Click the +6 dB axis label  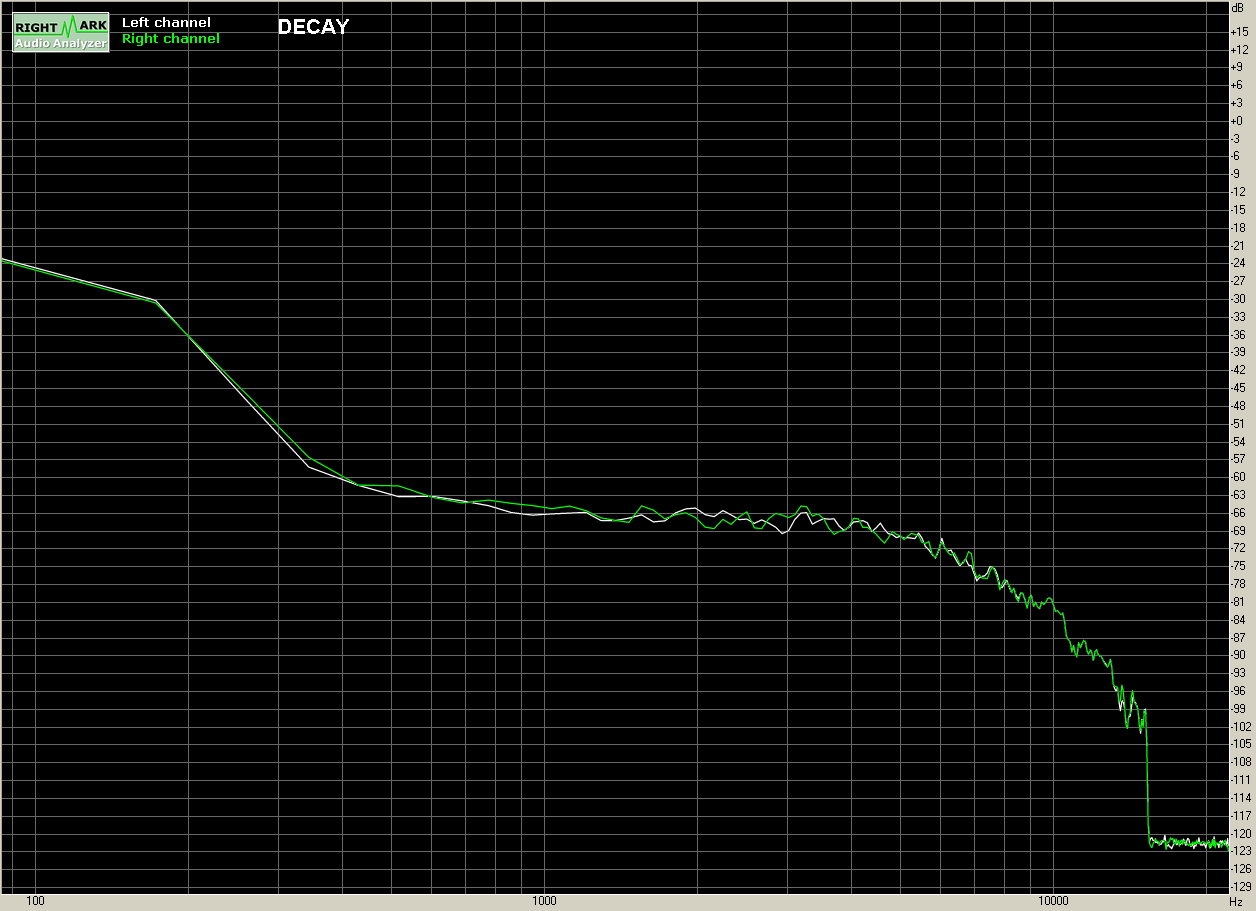tap(1237, 85)
